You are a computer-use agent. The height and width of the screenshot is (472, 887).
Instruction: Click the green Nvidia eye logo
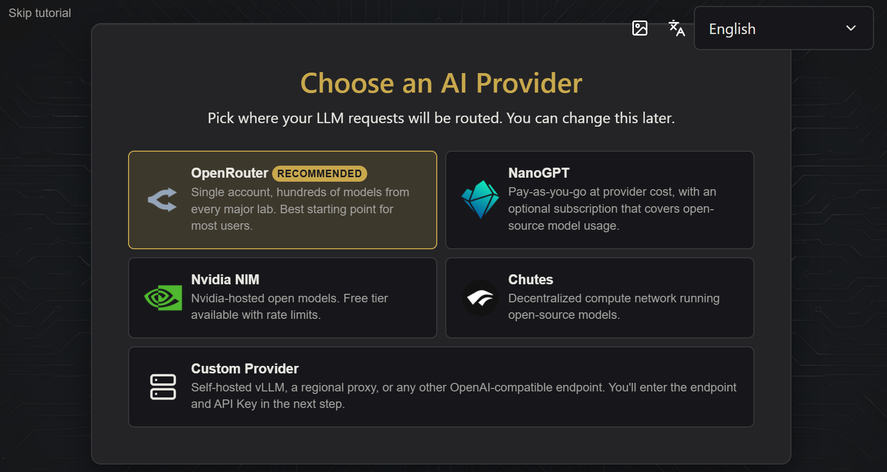pyautogui.click(x=163, y=298)
